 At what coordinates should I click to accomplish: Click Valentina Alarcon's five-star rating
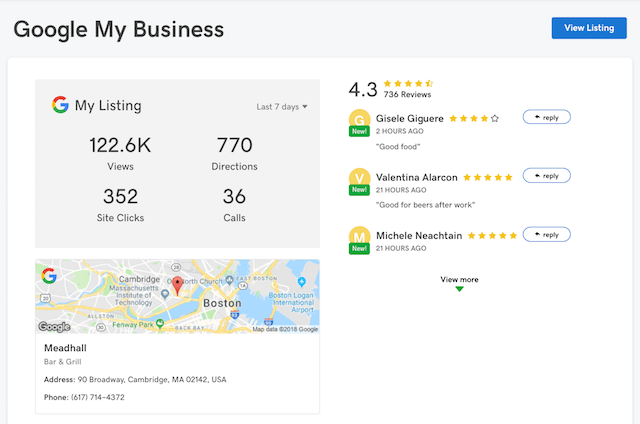tap(488, 177)
